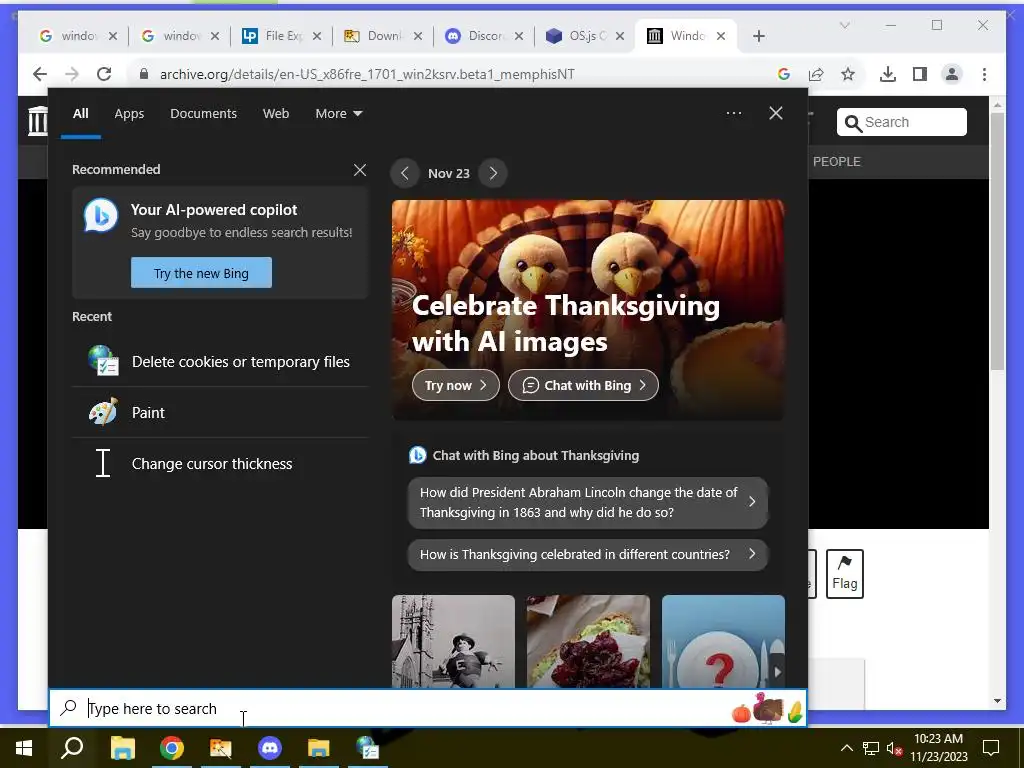
Task: Switch to the Discord browser tab
Action: [x=484, y=36]
